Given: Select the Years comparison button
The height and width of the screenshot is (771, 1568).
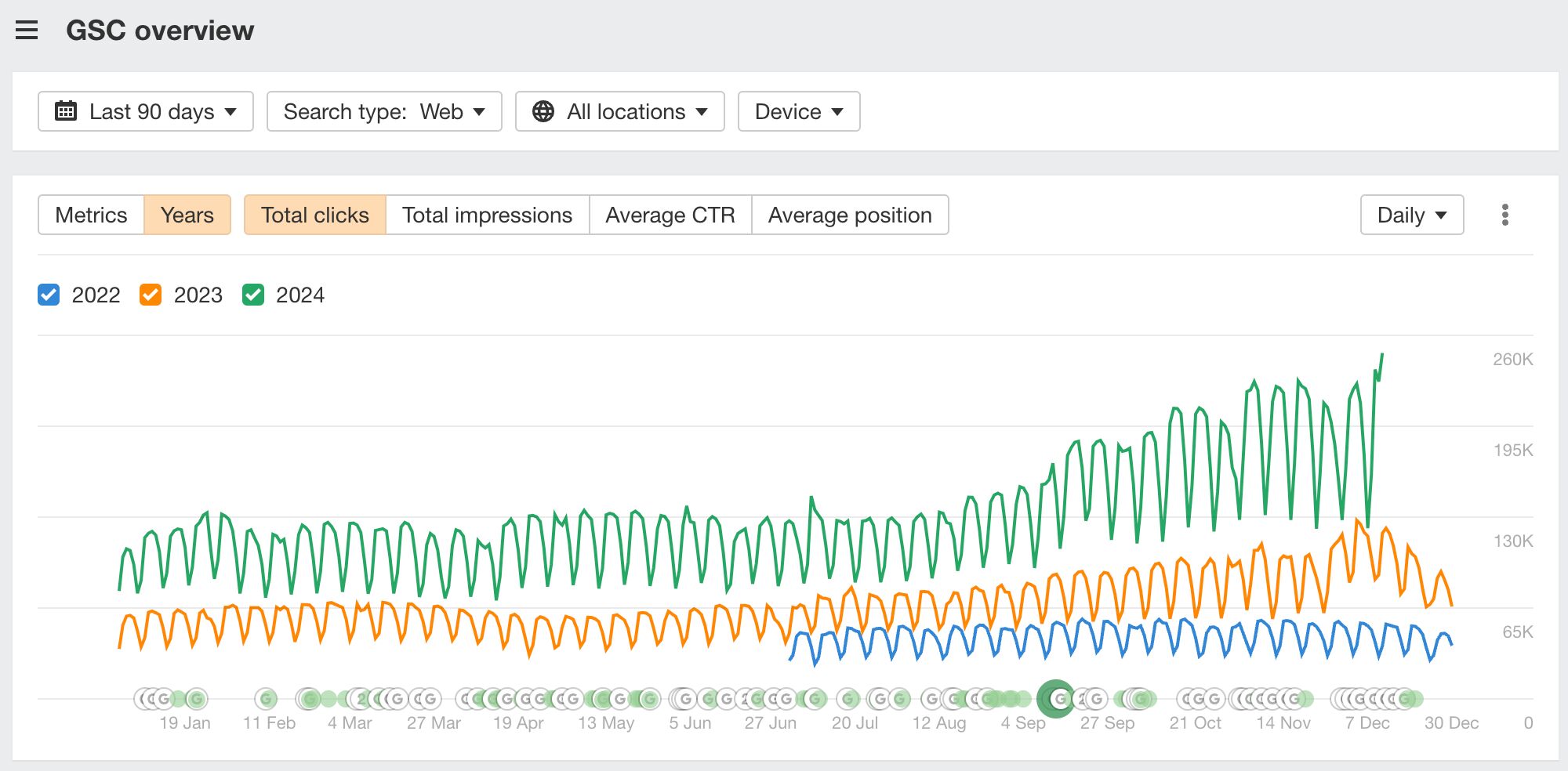Looking at the screenshot, I should [x=187, y=215].
